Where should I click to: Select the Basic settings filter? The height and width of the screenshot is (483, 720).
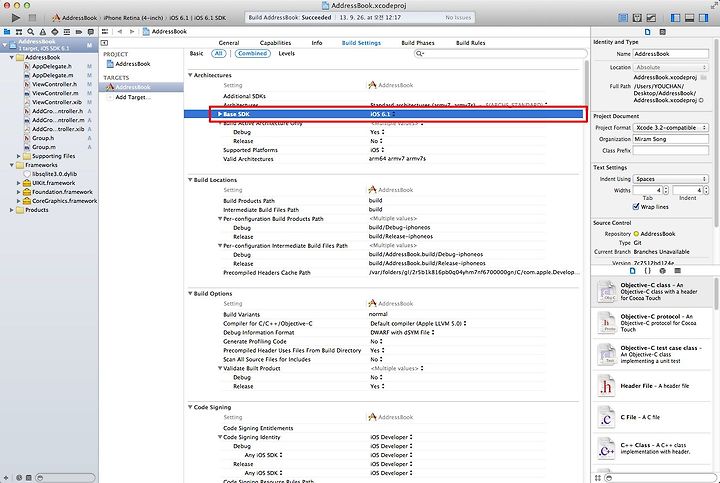coord(197,54)
